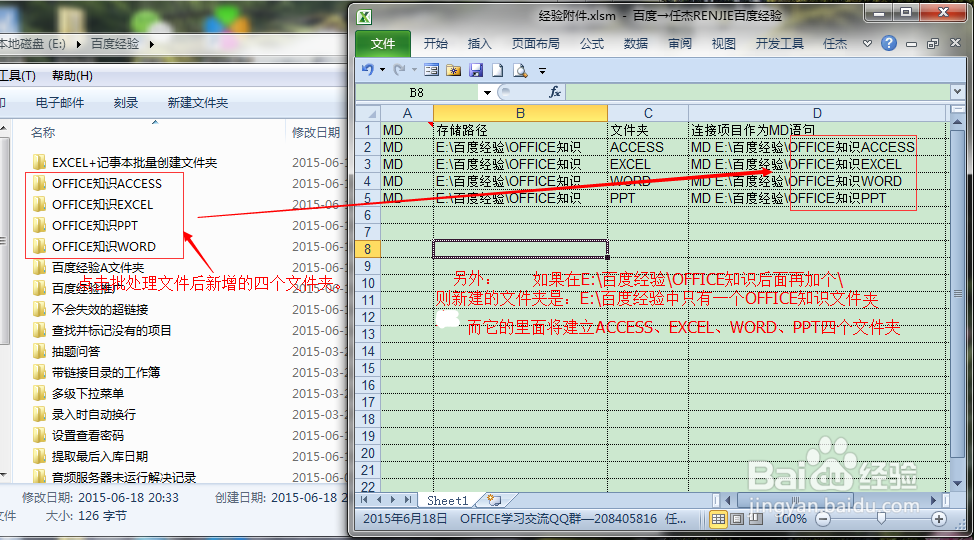Expand the formula bar with its chevron
This screenshot has width=974, height=540.
point(957,92)
